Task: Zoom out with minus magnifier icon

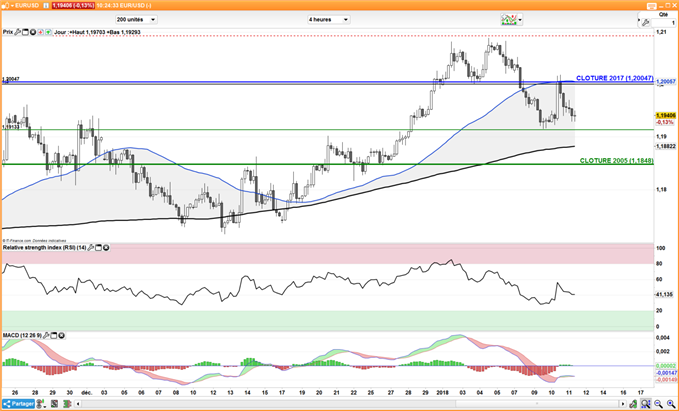Action: [x=658, y=404]
